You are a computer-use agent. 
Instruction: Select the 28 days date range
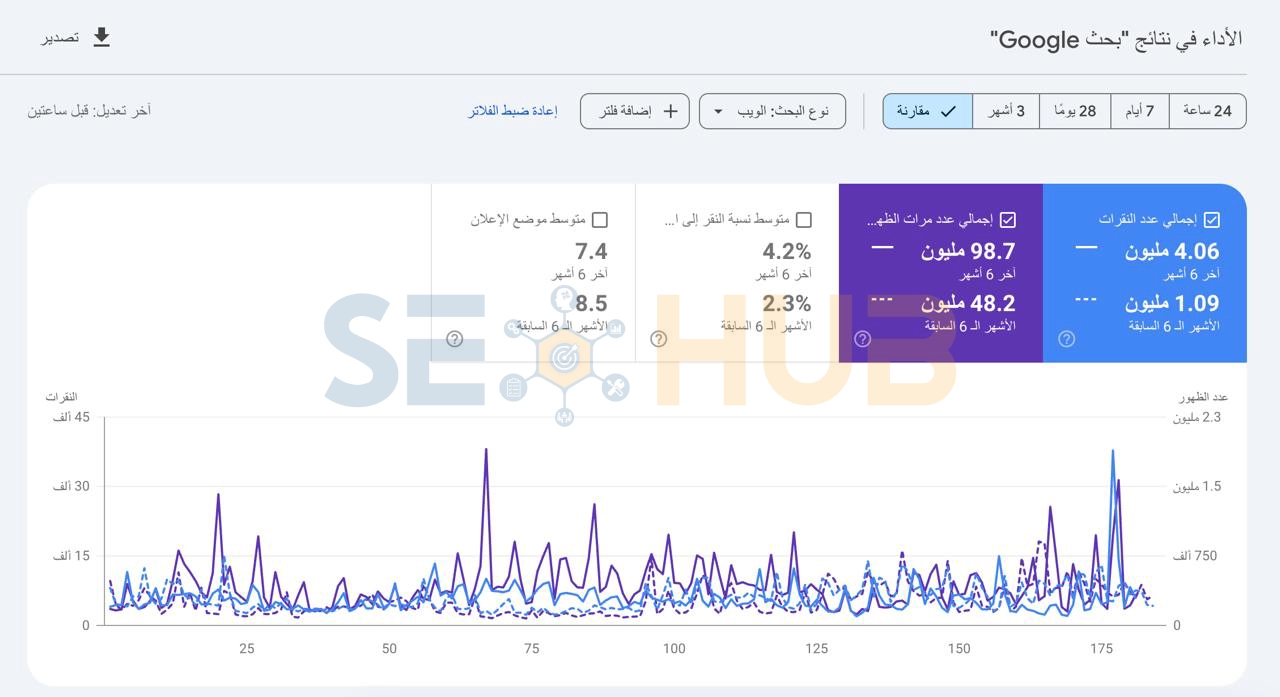[x=1075, y=111]
